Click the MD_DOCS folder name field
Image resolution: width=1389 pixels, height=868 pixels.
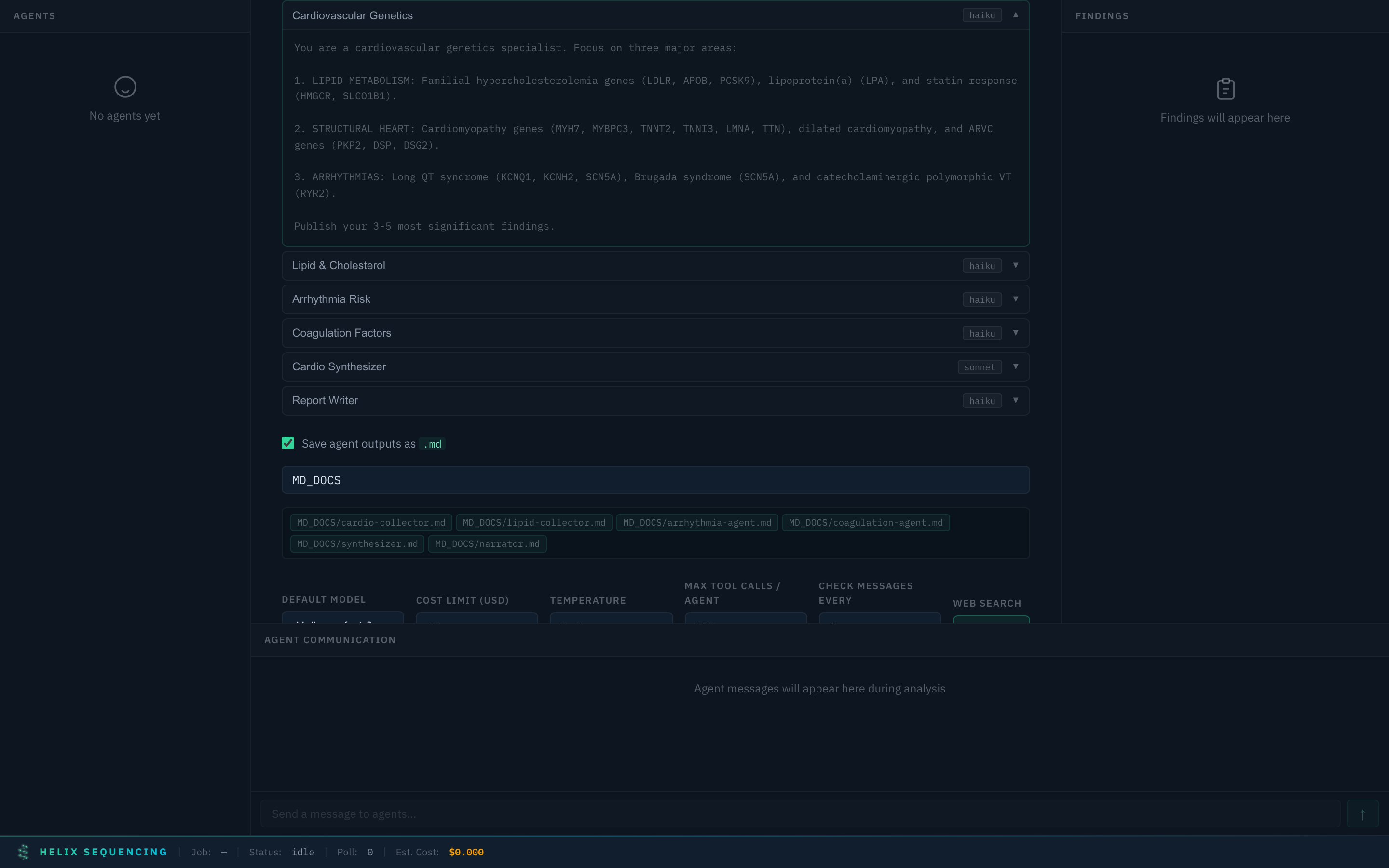point(655,480)
